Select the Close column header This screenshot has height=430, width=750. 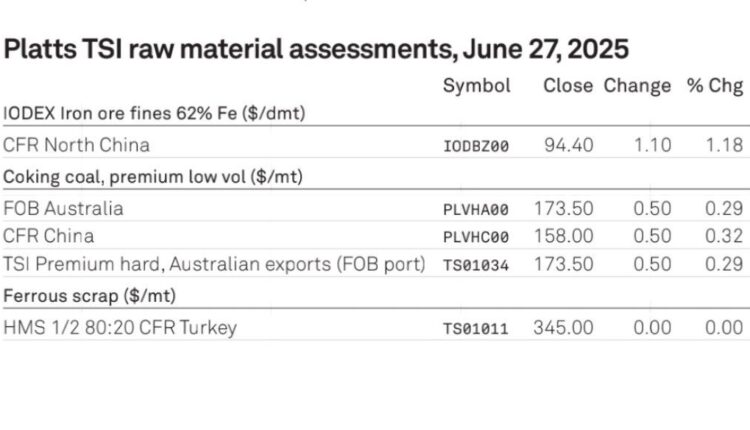[568, 86]
